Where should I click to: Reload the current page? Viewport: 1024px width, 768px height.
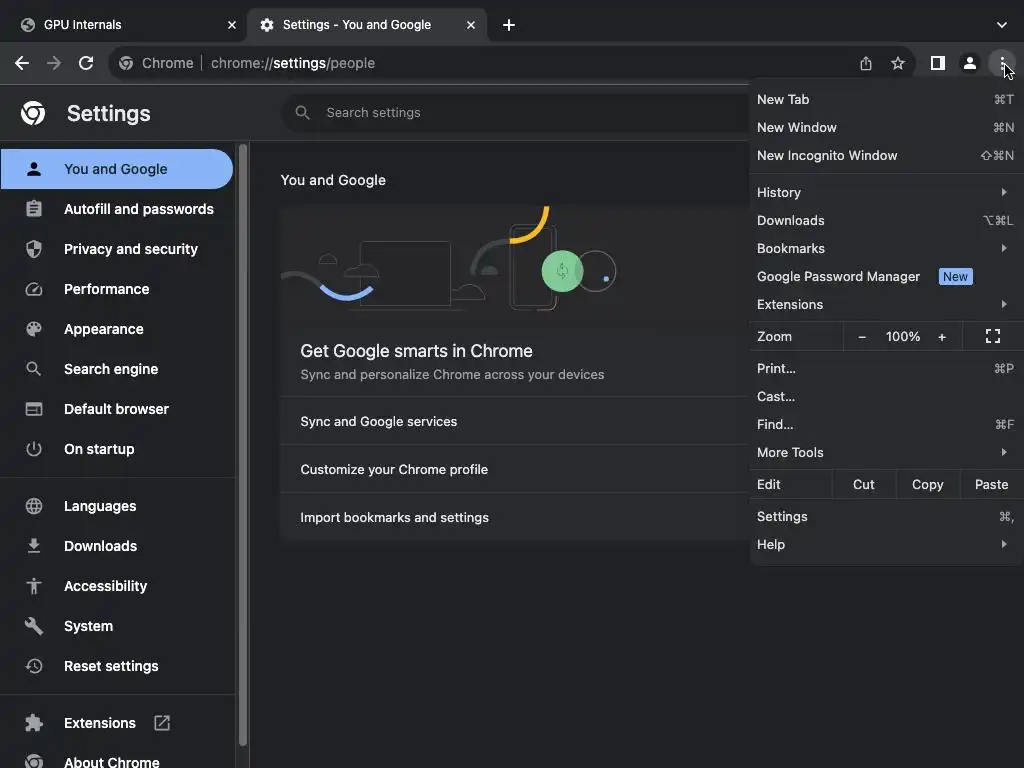(86, 63)
